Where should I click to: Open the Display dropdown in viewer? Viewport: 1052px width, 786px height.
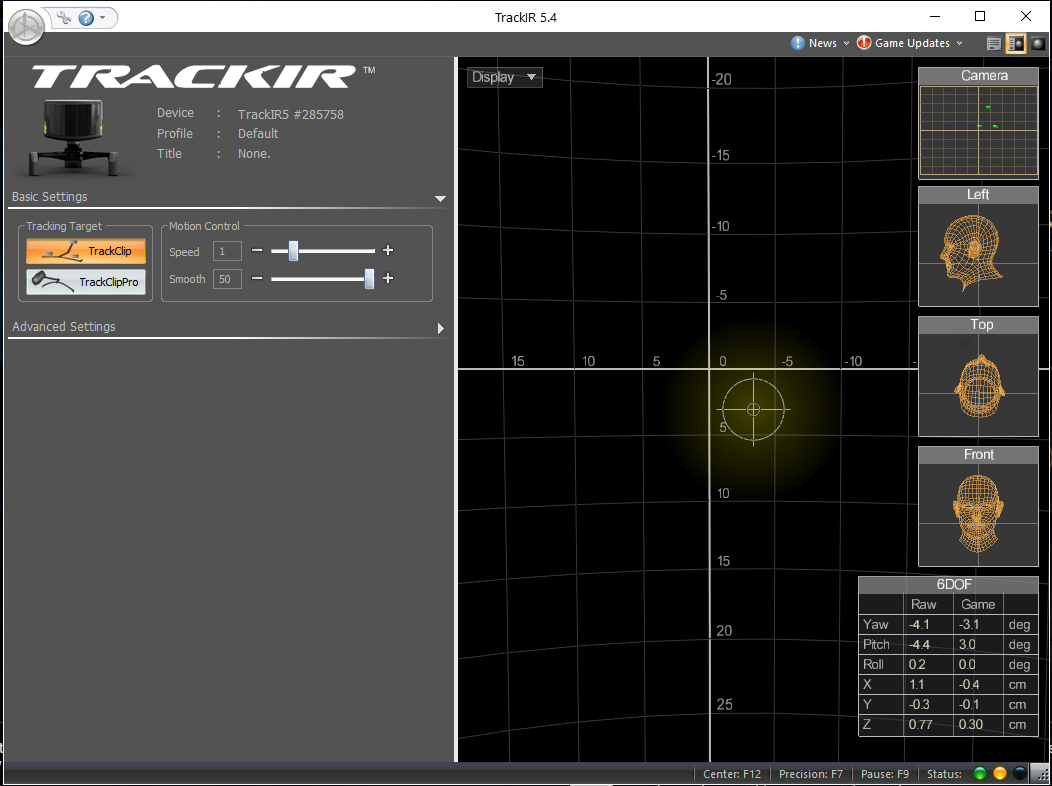click(x=505, y=77)
